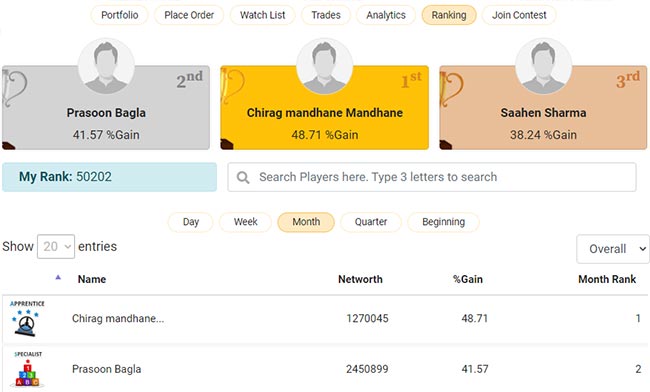Click Prasoon Bagla's avatar on the 2nd place card
This screenshot has height=392, width=650.
[106, 67]
